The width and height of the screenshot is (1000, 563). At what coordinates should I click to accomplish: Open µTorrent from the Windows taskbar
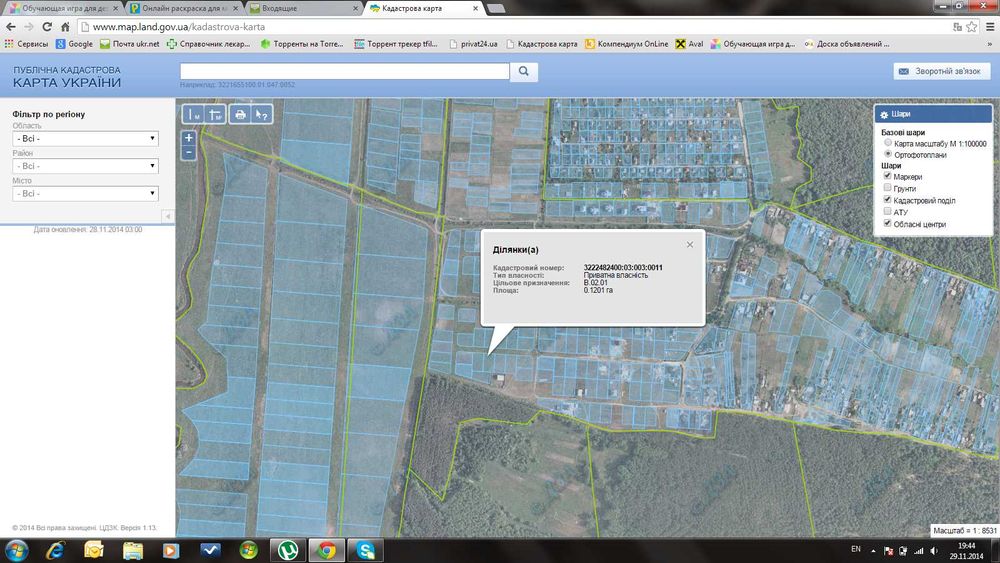[x=286, y=550]
